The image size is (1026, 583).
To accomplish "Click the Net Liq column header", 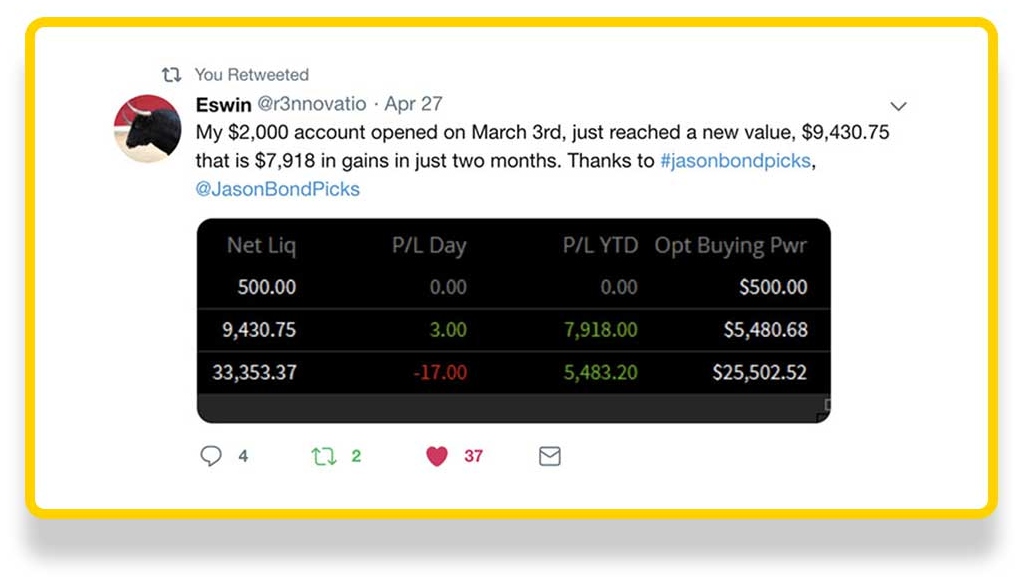I will (x=261, y=245).
